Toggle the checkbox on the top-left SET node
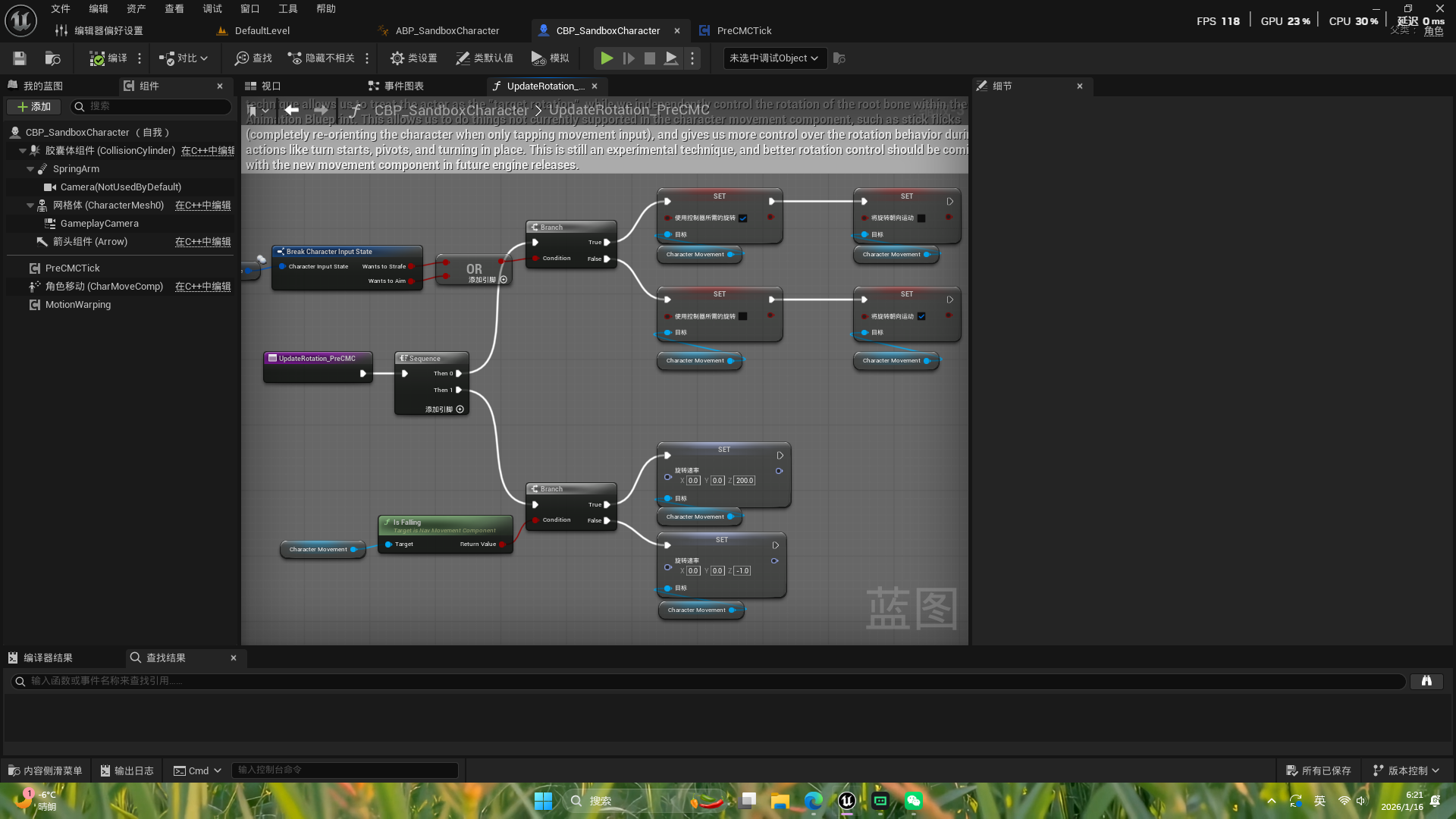The image size is (1456, 819). pos(743,218)
